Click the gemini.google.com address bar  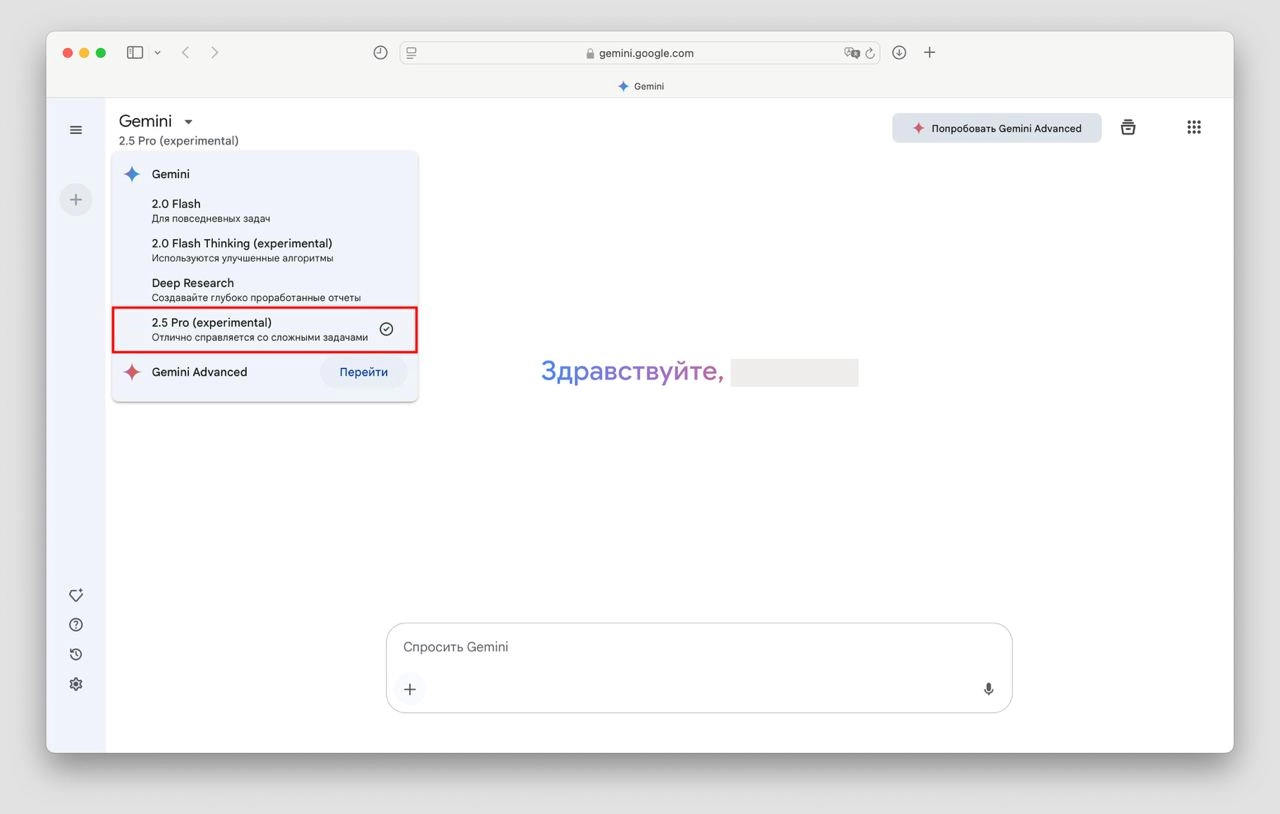pos(640,53)
